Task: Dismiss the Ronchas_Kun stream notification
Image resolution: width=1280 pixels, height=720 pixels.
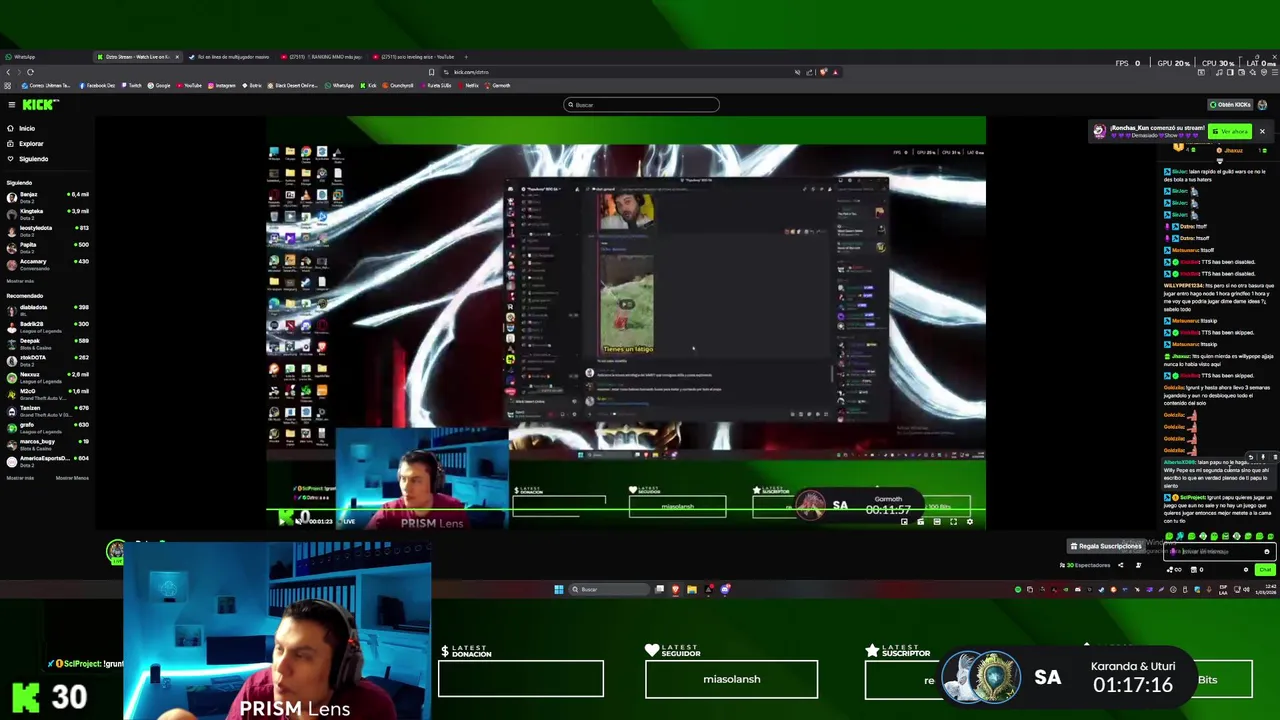Action: [x=1262, y=131]
